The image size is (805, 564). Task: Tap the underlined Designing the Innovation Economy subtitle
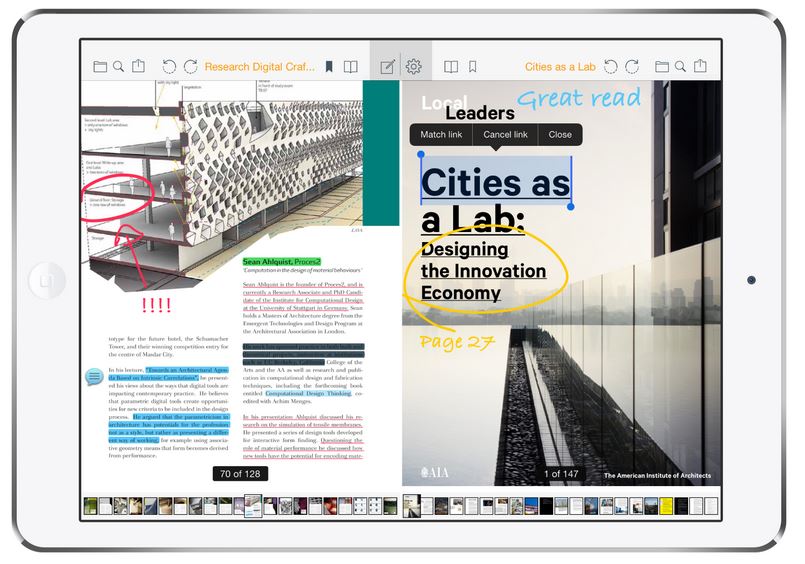pos(483,271)
